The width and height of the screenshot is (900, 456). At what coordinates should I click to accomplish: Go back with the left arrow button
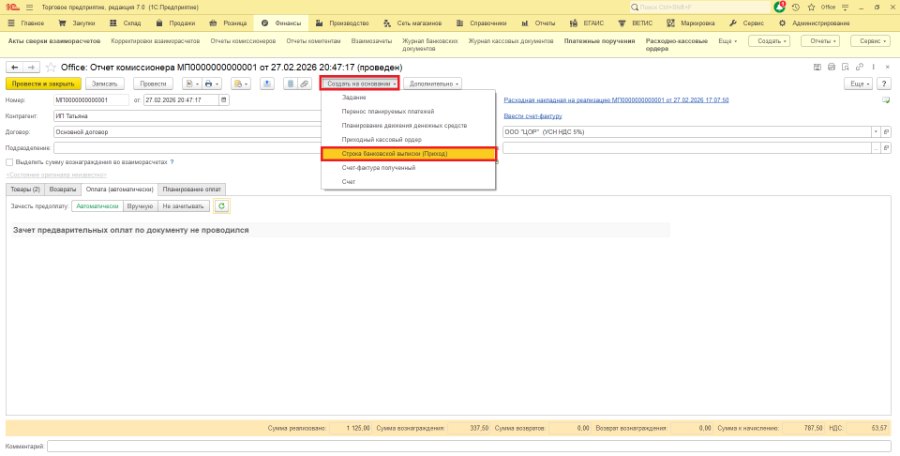[15, 68]
